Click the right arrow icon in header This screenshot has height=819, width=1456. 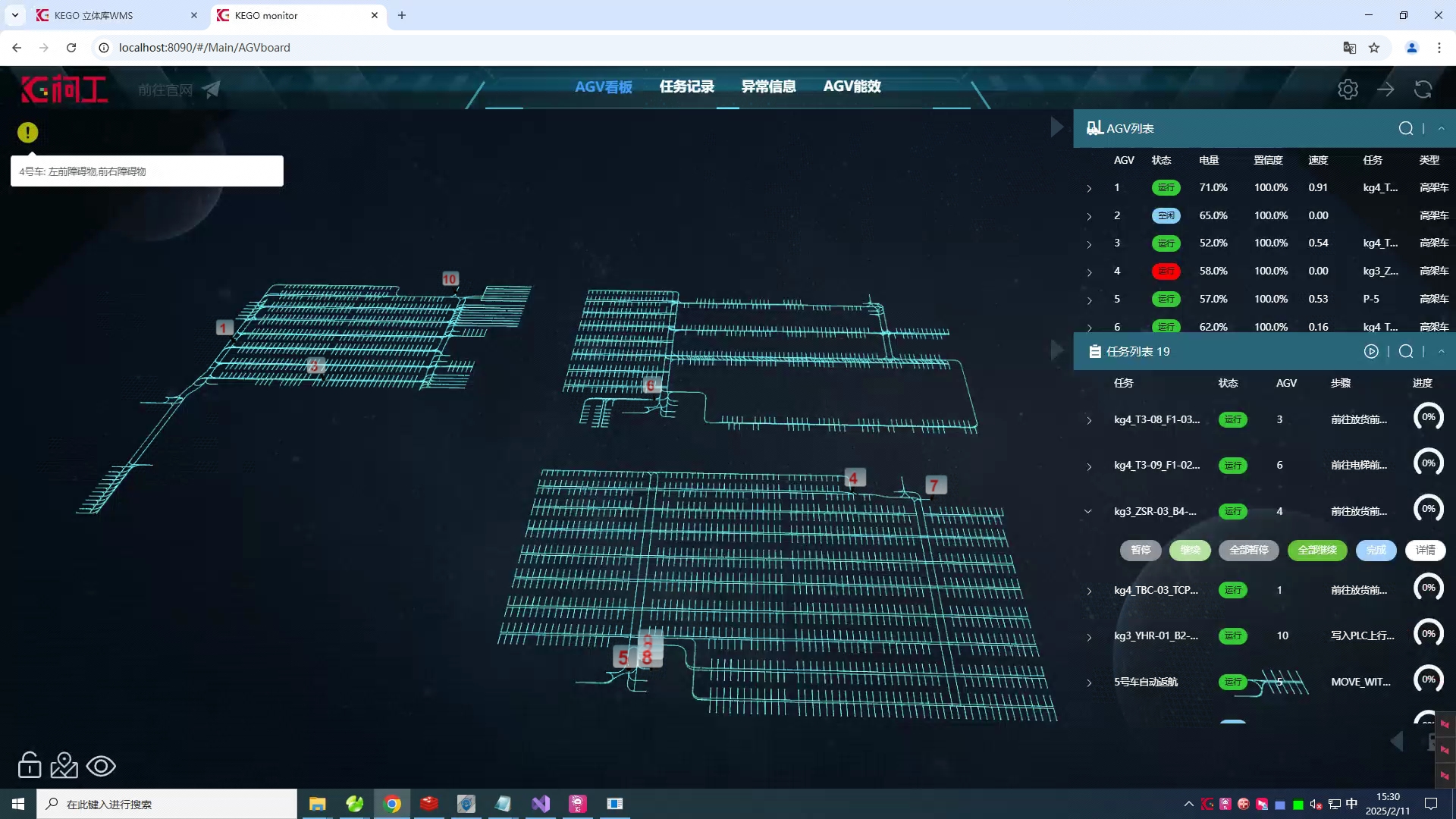1385,89
